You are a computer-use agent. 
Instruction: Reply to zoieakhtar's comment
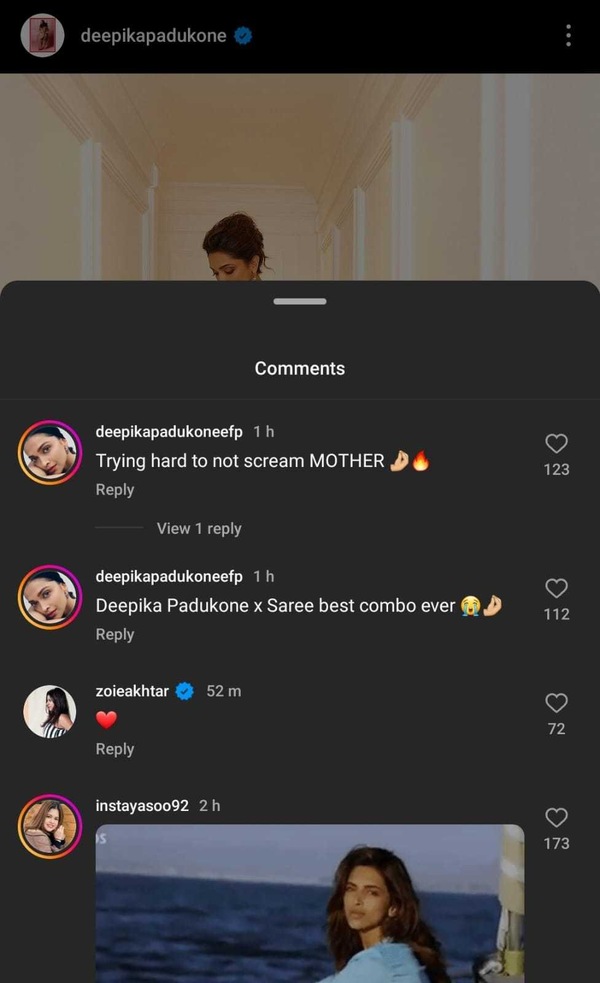(x=115, y=750)
